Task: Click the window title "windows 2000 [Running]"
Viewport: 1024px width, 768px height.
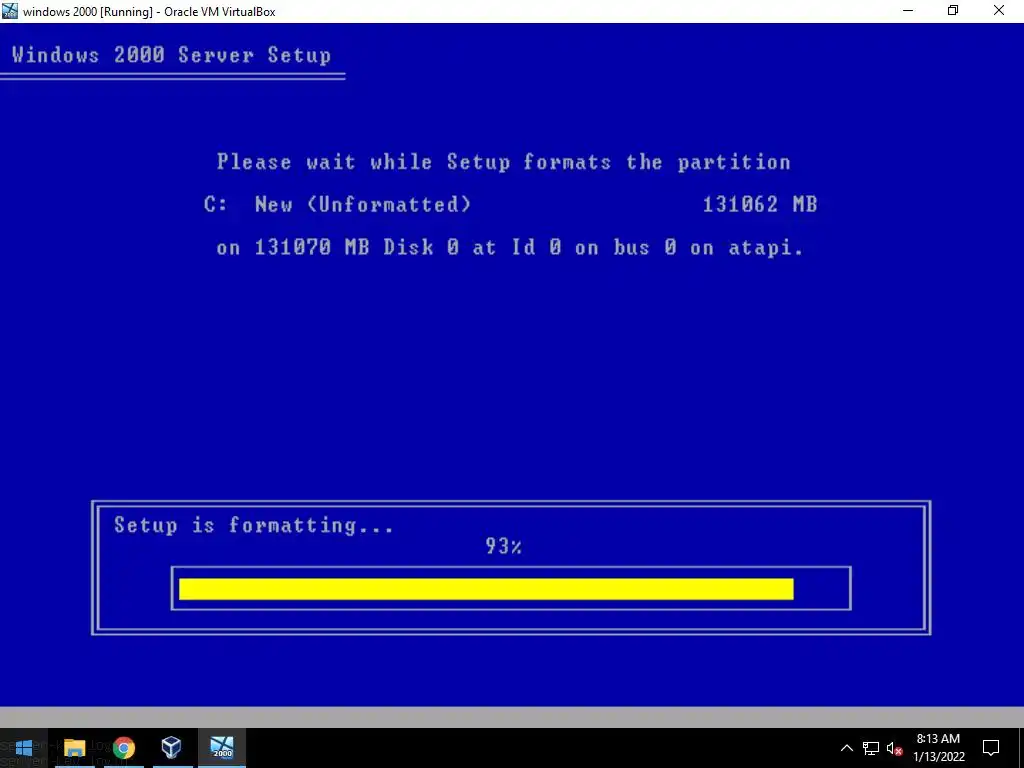Action: pyautogui.click(x=149, y=12)
